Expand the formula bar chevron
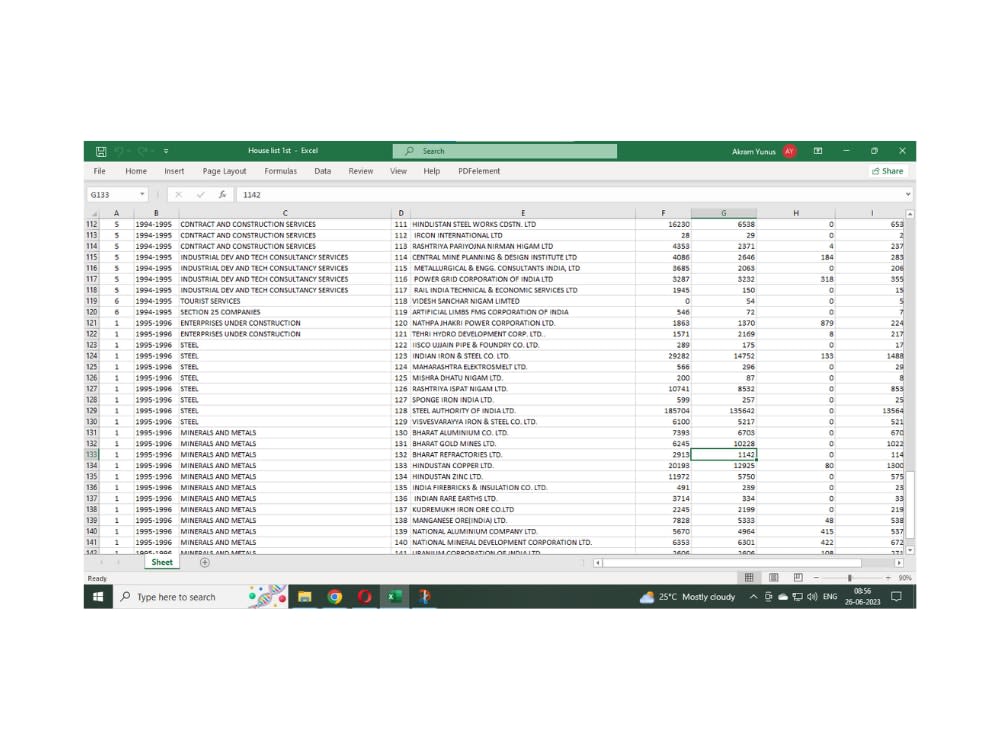1000x750 pixels. [908, 195]
